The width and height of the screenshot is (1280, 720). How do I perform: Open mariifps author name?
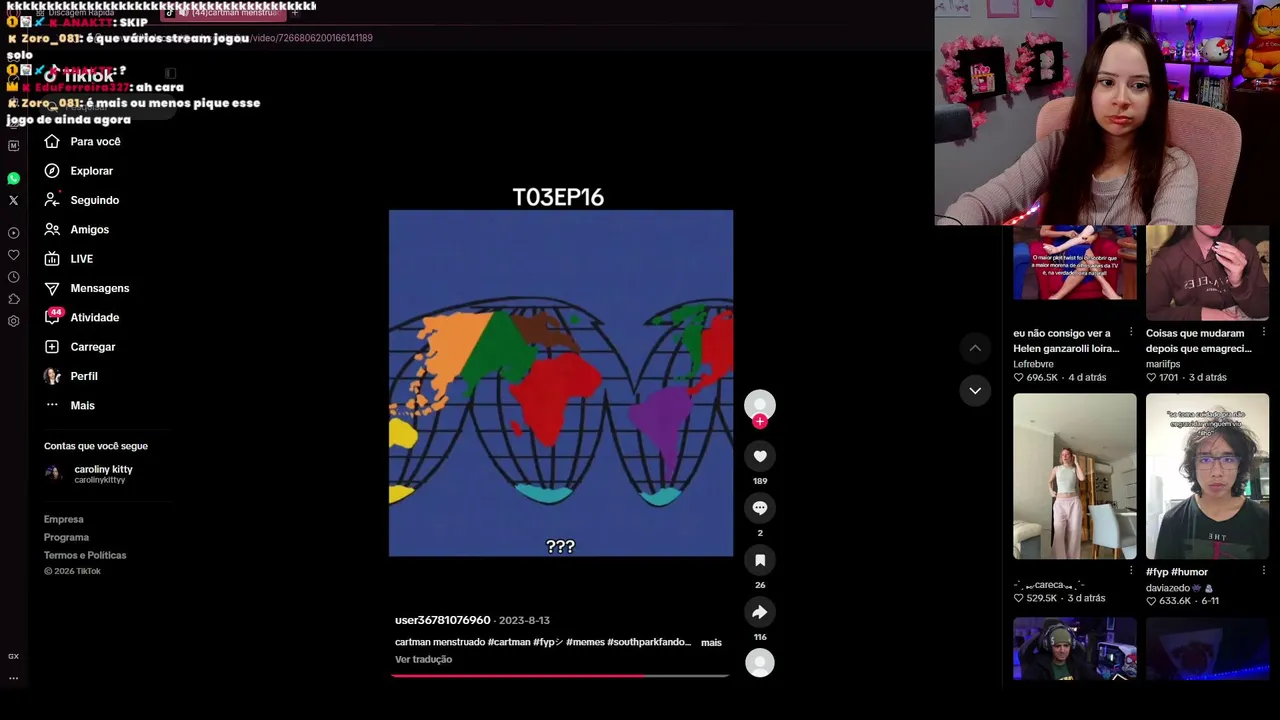pyautogui.click(x=1164, y=364)
